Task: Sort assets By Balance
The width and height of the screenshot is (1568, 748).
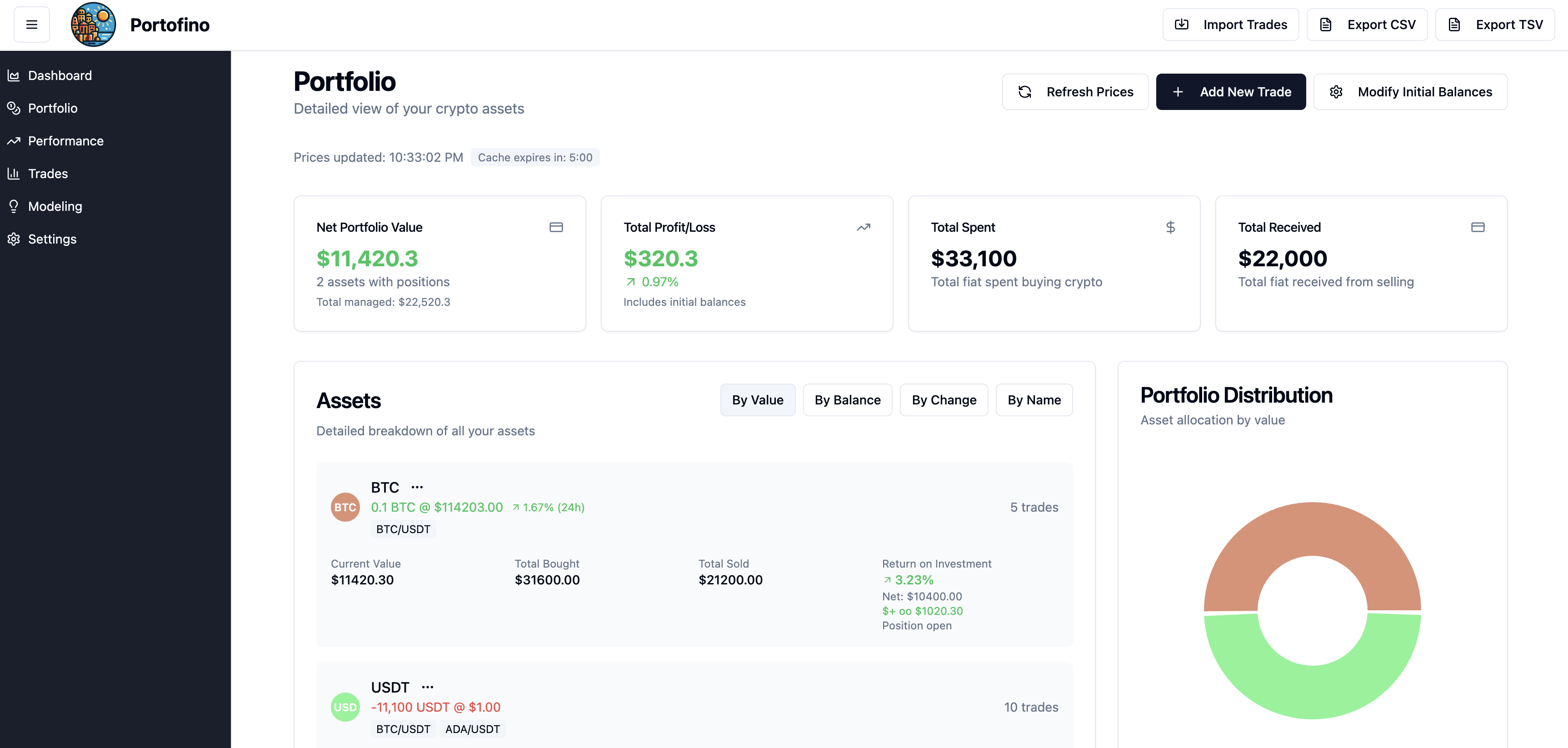Action: (x=847, y=400)
